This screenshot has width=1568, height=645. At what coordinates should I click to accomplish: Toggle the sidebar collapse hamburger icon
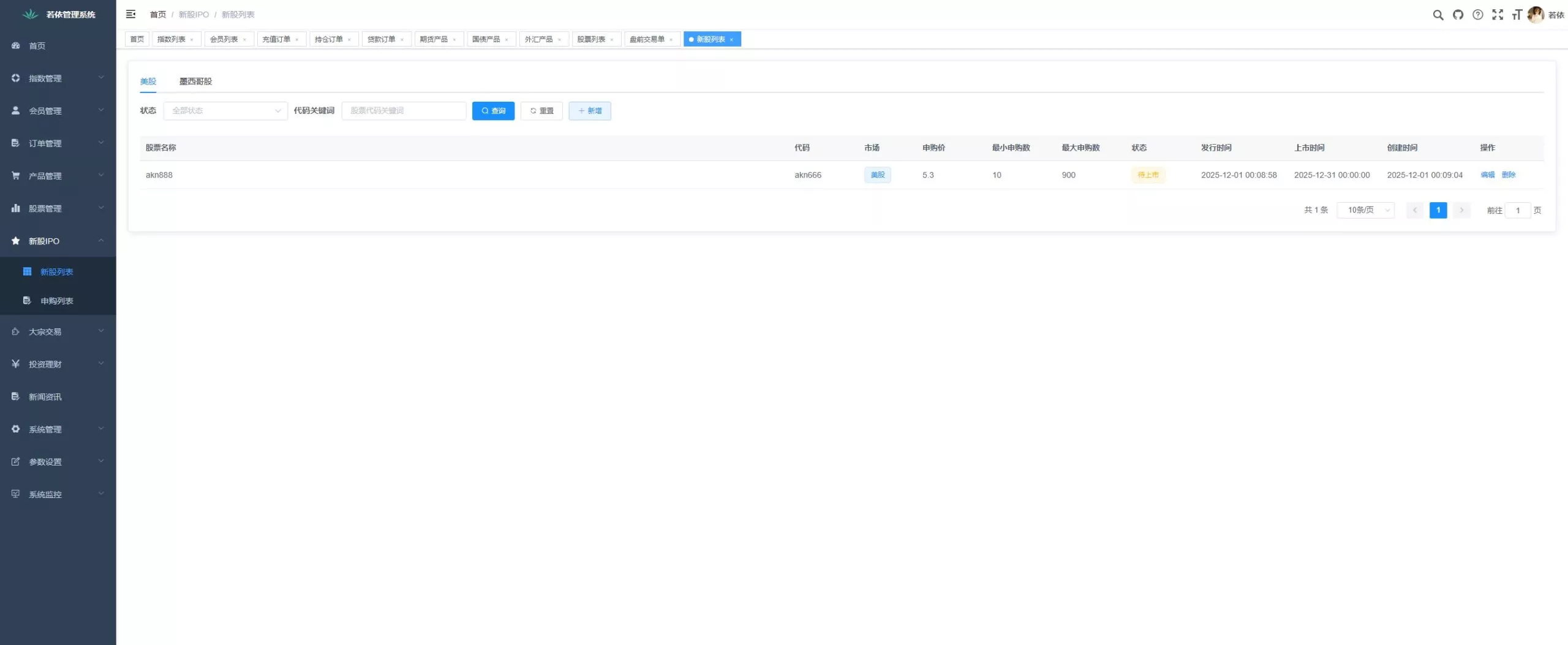pyautogui.click(x=130, y=14)
